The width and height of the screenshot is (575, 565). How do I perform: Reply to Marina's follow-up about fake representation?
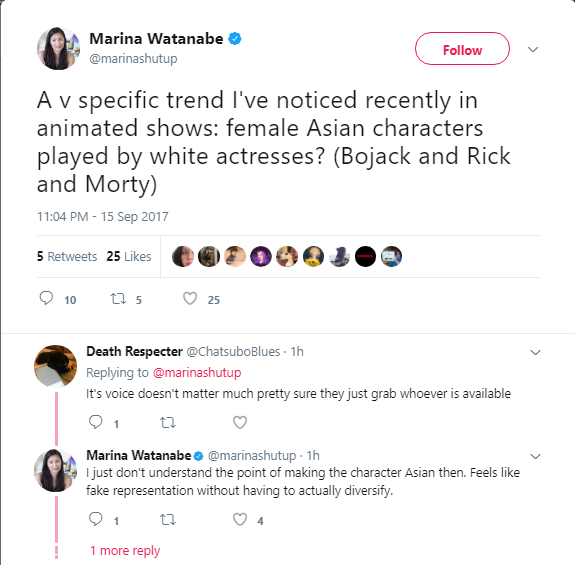click(96, 519)
